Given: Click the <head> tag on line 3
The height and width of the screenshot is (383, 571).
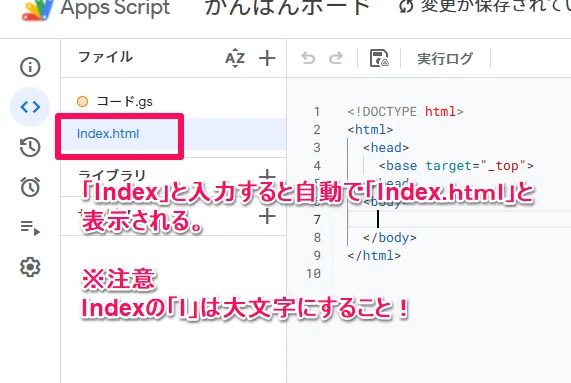Looking at the screenshot, I should click(x=386, y=147).
